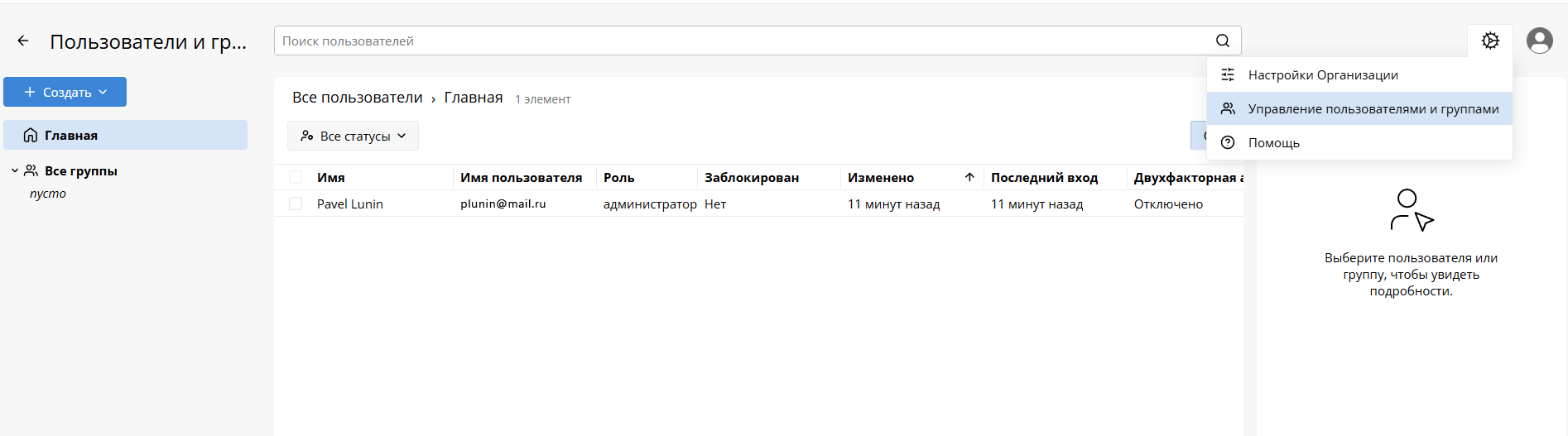Sort by the Имя column header
The width and height of the screenshot is (1568, 436).
pos(331,177)
